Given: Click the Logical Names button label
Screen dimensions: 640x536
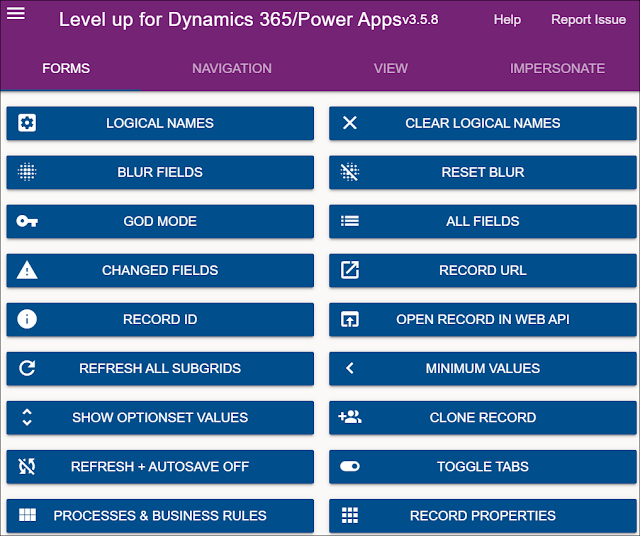Looking at the screenshot, I should (160, 123).
